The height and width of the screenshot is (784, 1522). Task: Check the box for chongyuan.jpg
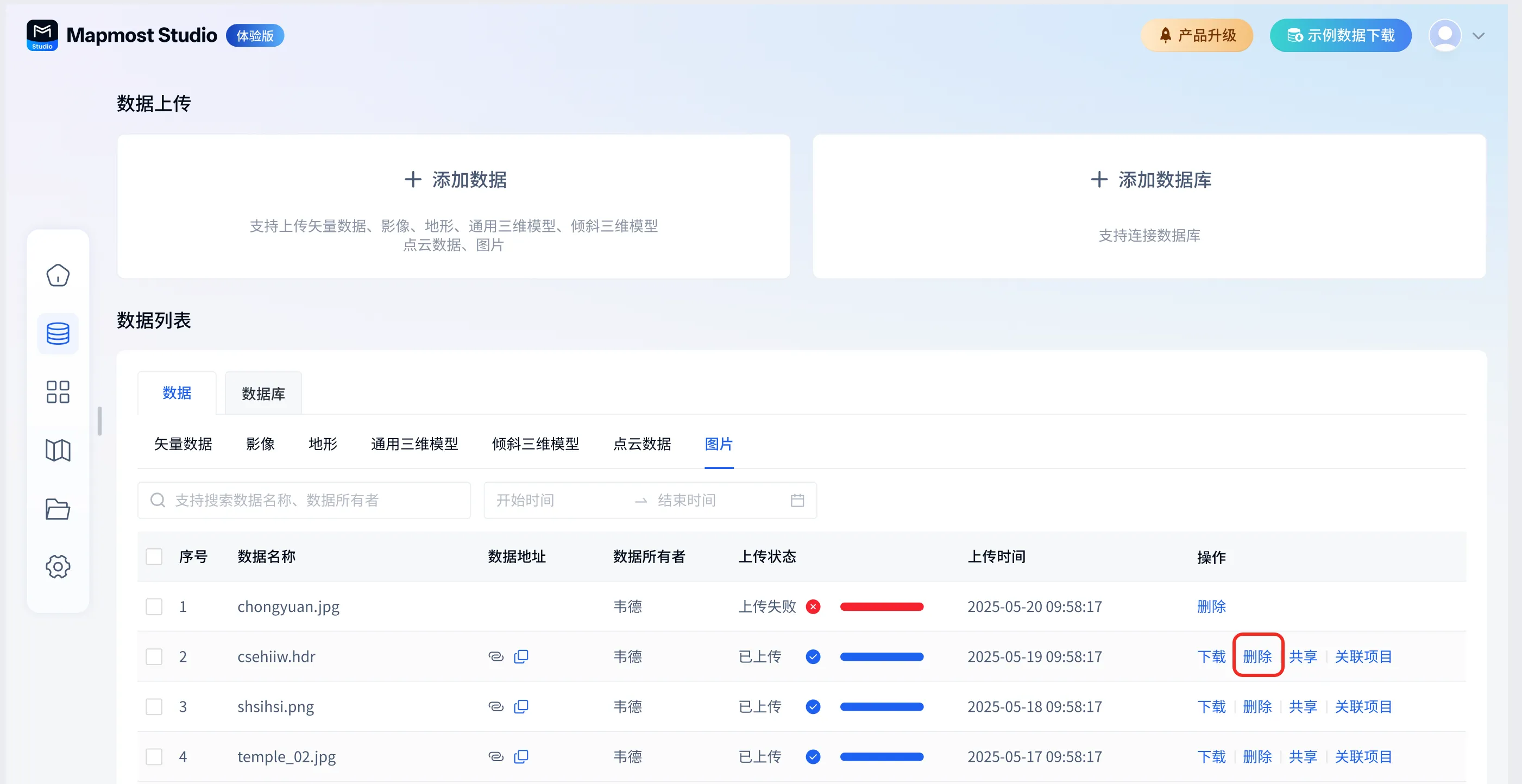coord(154,607)
